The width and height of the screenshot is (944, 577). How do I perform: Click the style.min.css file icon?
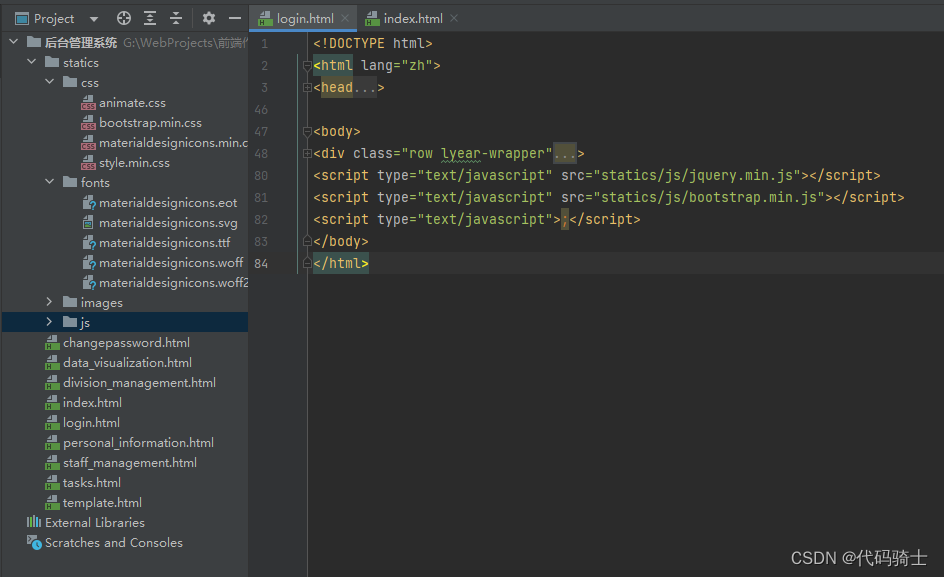pos(88,163)
